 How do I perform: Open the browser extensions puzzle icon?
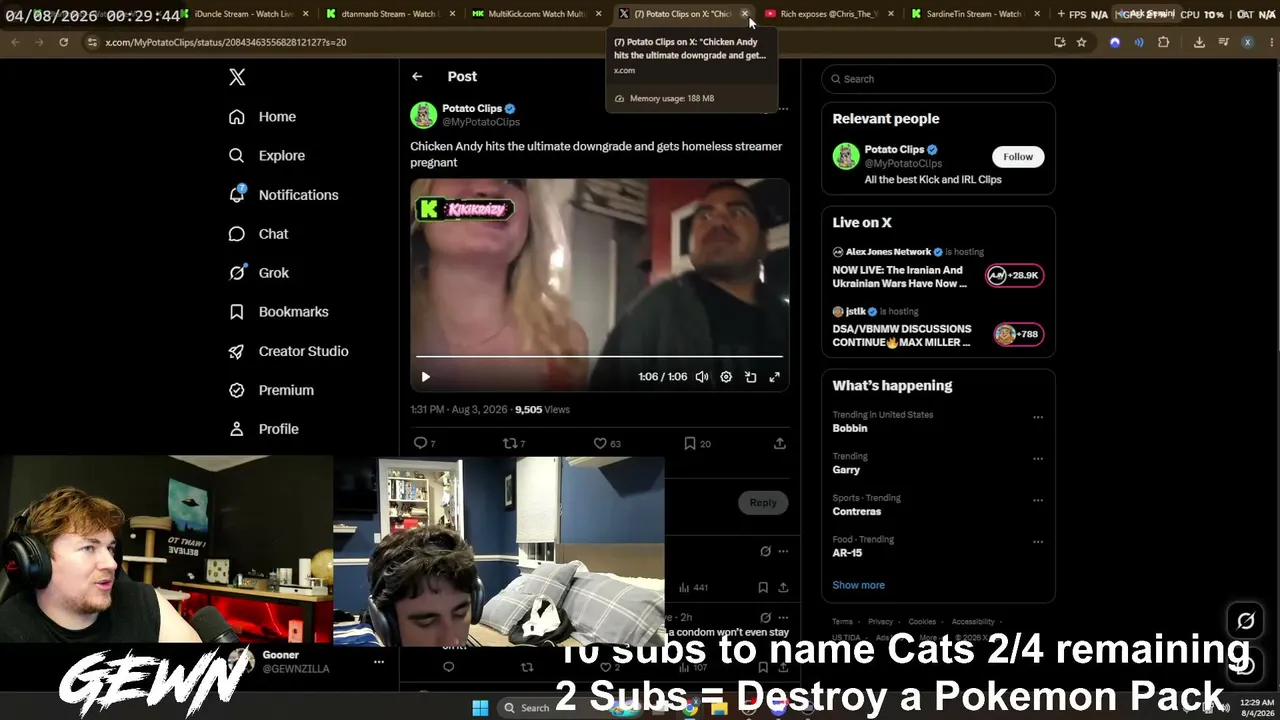pyautogui.click(x=1163, y=42)
